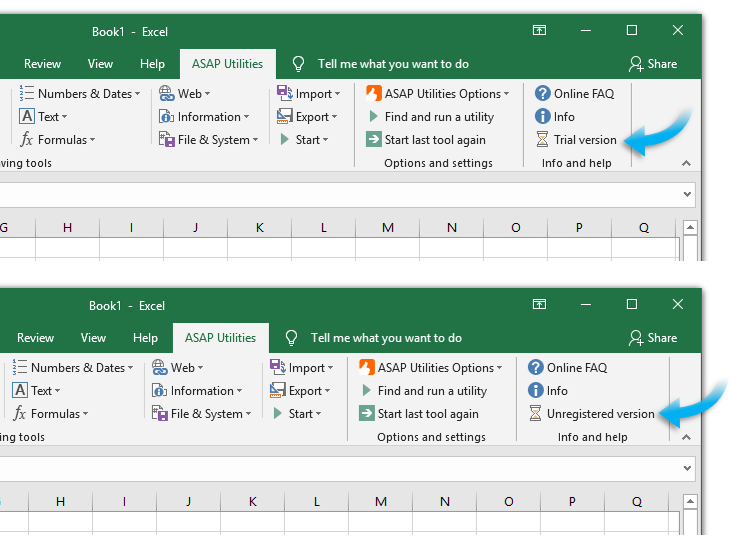Image resolution: width=730 pixels, height=539 pixels.
Task: Open Import menu in bottom window
Action: 301,367
